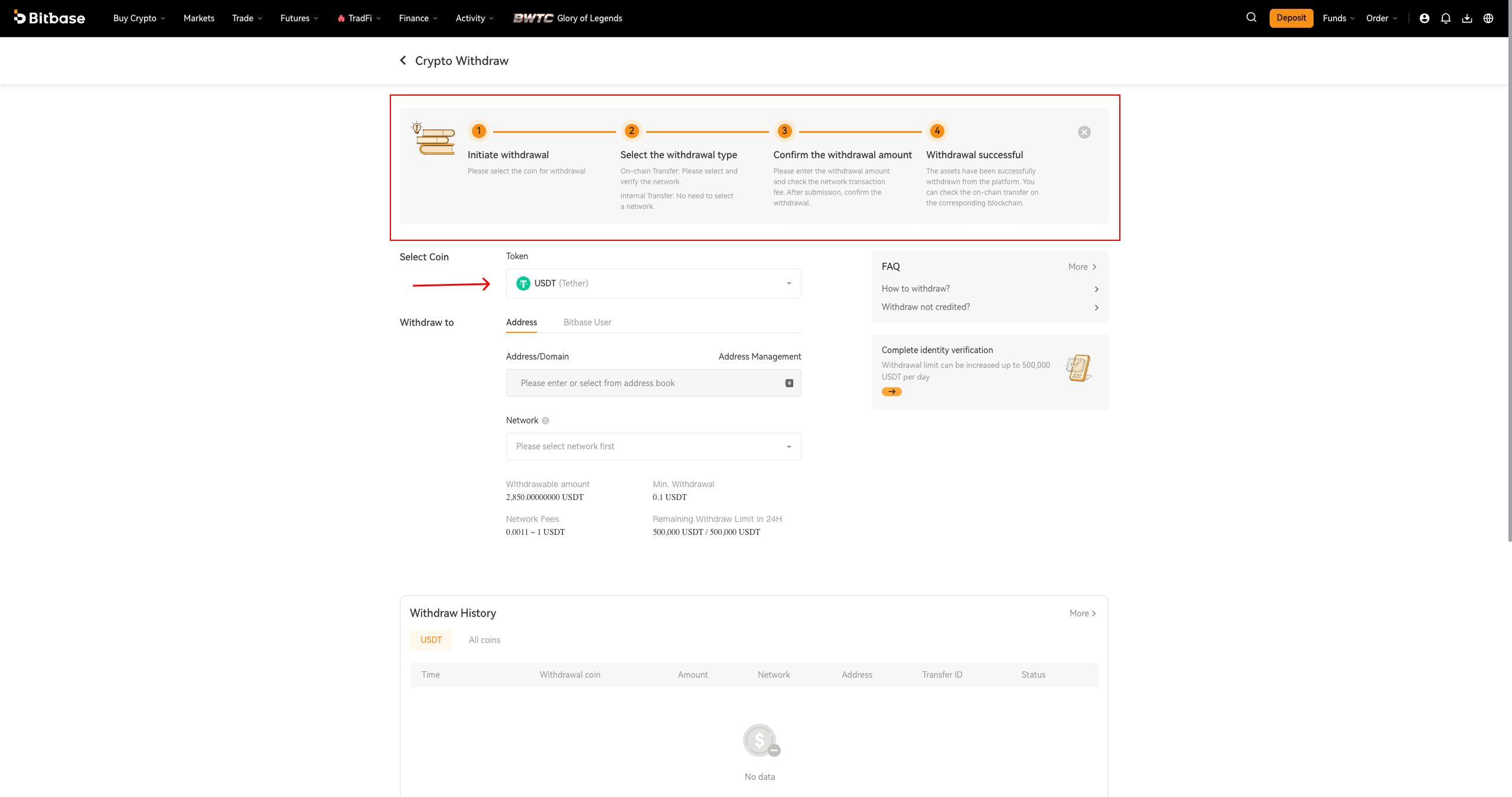Click the Time column header

click(431, 675)
